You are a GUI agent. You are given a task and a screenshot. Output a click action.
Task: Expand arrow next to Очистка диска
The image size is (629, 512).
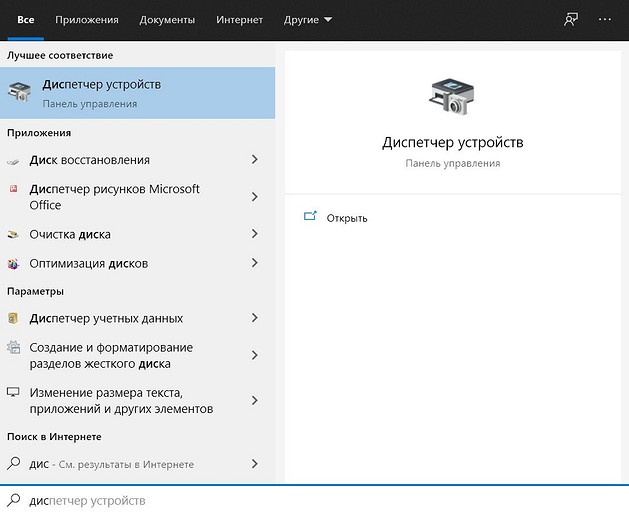tap(255, 234)
